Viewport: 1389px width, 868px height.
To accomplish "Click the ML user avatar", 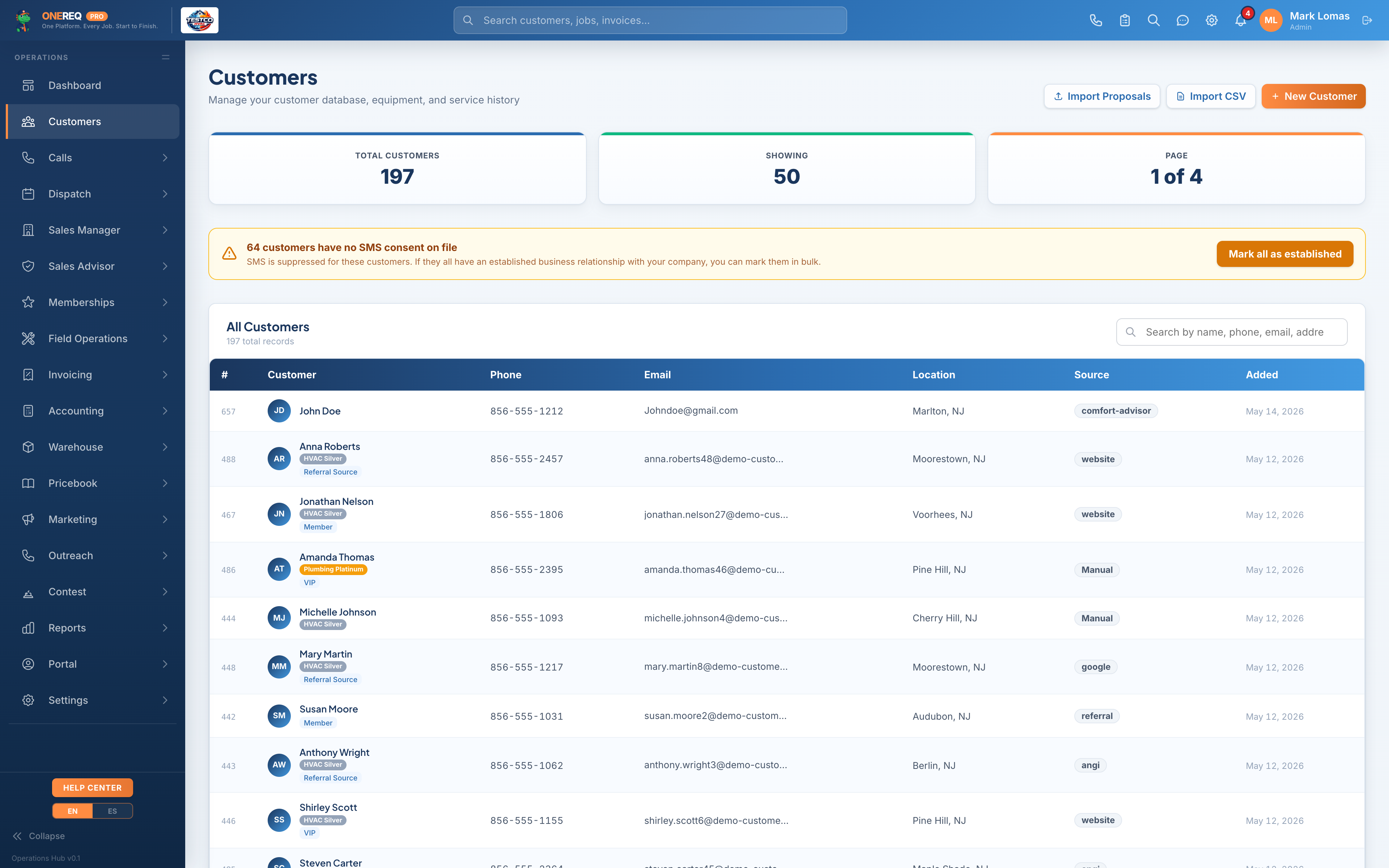I will 1271,21.
